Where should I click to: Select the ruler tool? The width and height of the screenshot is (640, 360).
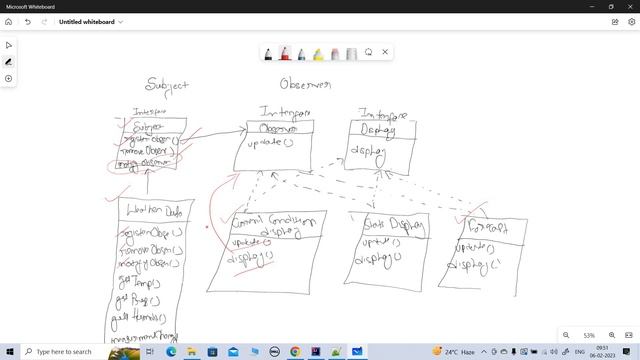tap(351, 54)
